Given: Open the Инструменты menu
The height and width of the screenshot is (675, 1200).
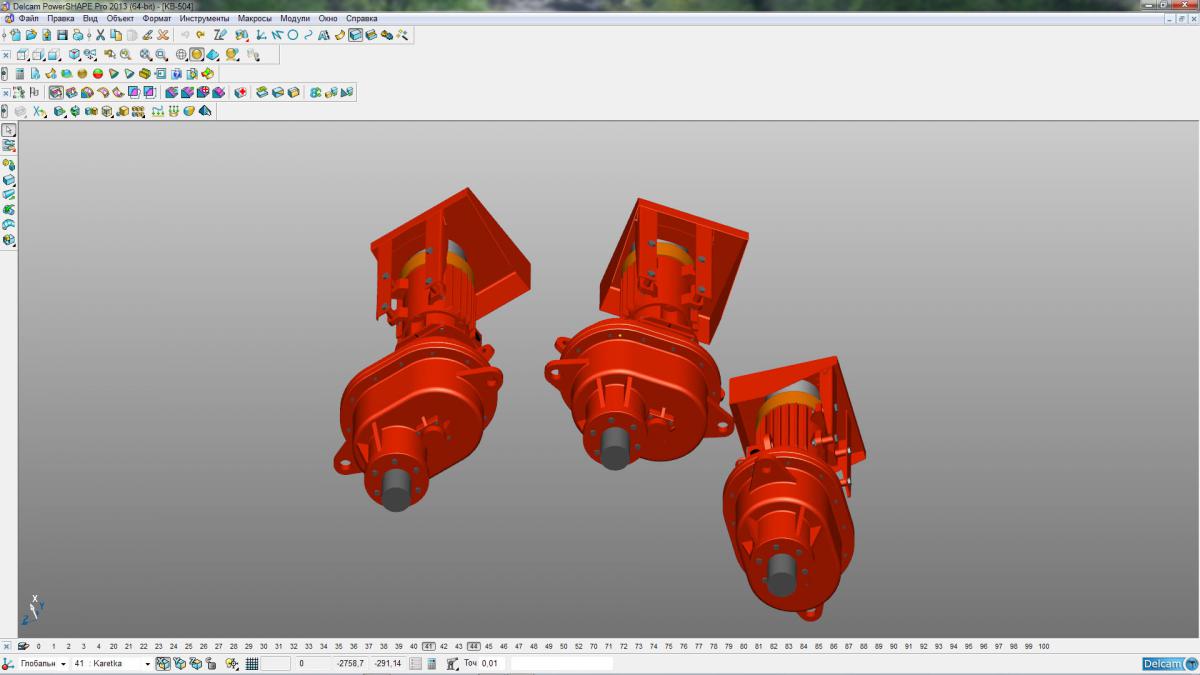Looking at the screenshot, I should pyautogui.click(x=205, y=18).
